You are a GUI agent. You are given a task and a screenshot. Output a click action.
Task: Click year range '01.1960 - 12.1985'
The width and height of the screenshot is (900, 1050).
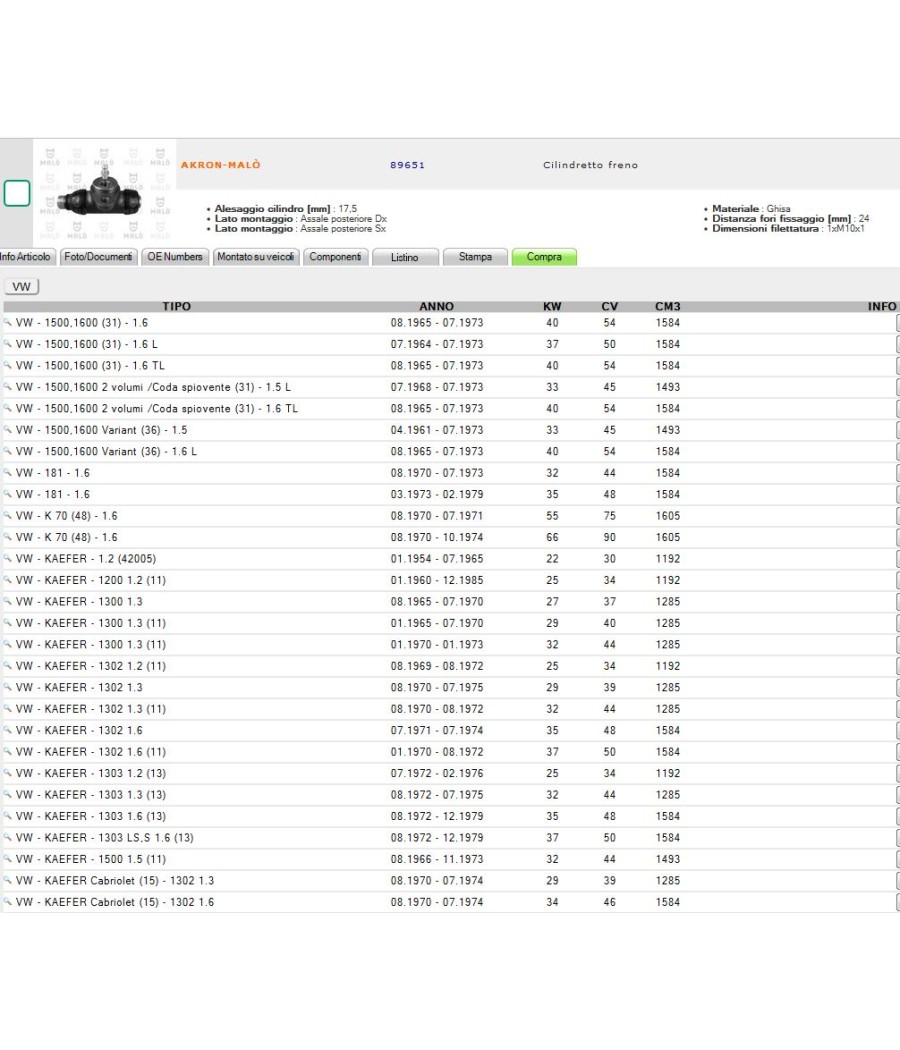(x=437, y=580)
